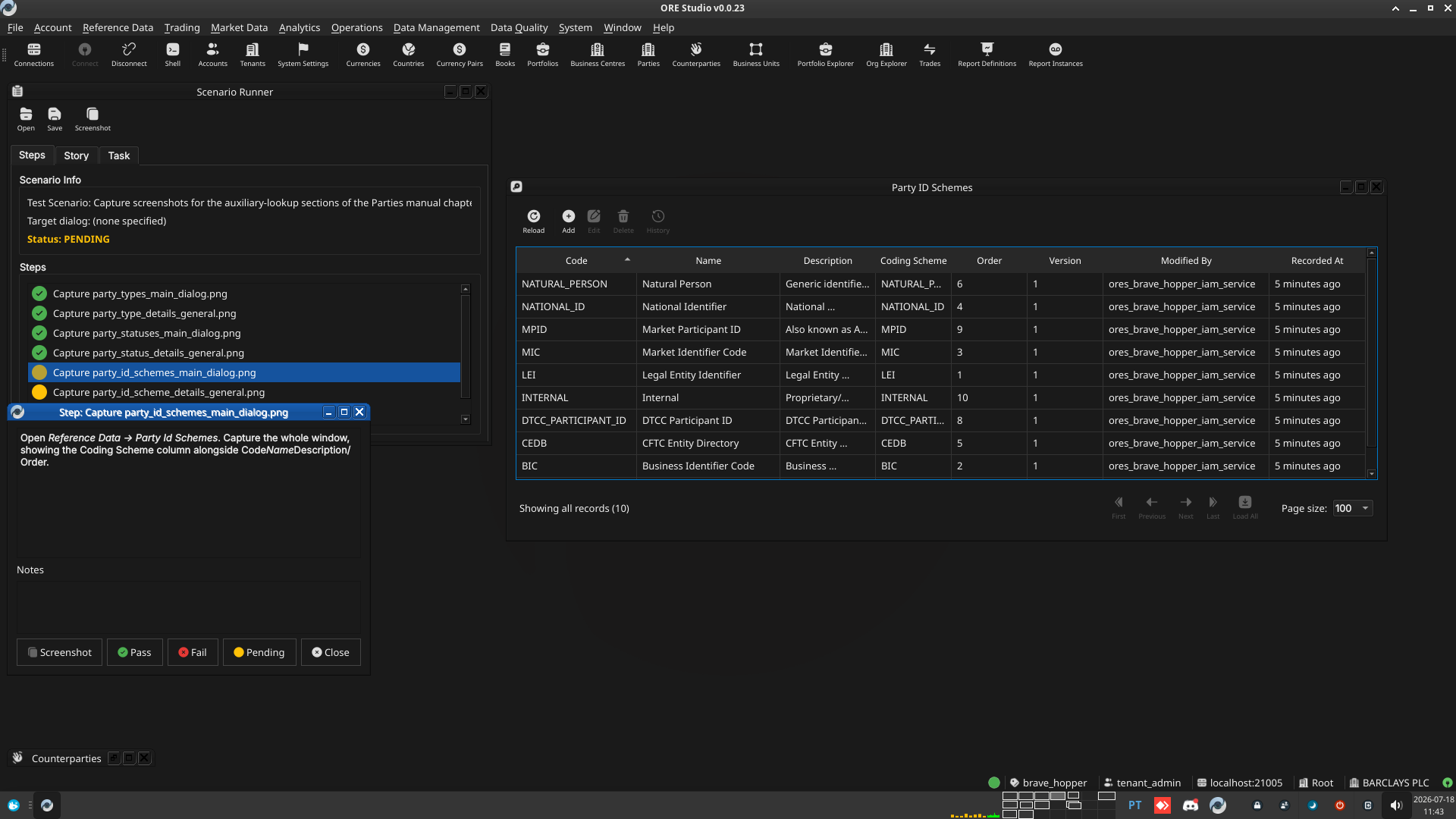Click localhost:21005 in the status bar

1239,783
